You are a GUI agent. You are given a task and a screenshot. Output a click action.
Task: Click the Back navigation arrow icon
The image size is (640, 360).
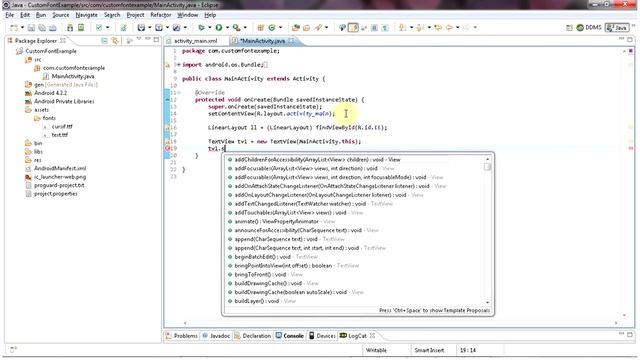click(x=449, y=28)
